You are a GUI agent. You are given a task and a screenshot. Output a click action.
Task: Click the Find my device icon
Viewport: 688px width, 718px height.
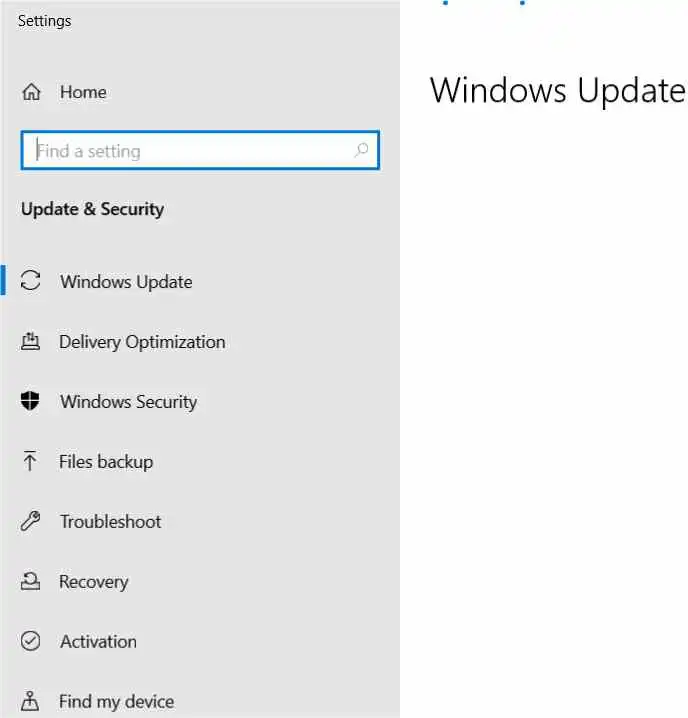(x=30, y=701)
